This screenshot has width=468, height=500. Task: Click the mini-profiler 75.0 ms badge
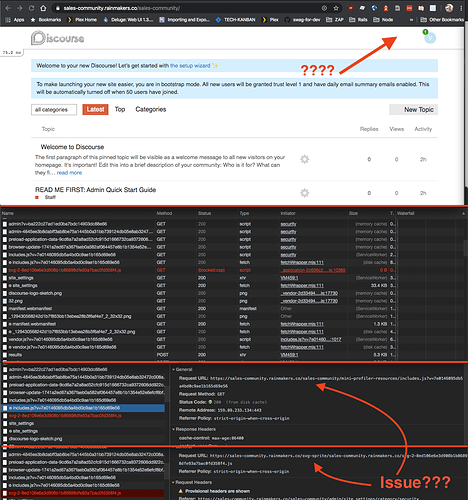(x=12, y=53)
